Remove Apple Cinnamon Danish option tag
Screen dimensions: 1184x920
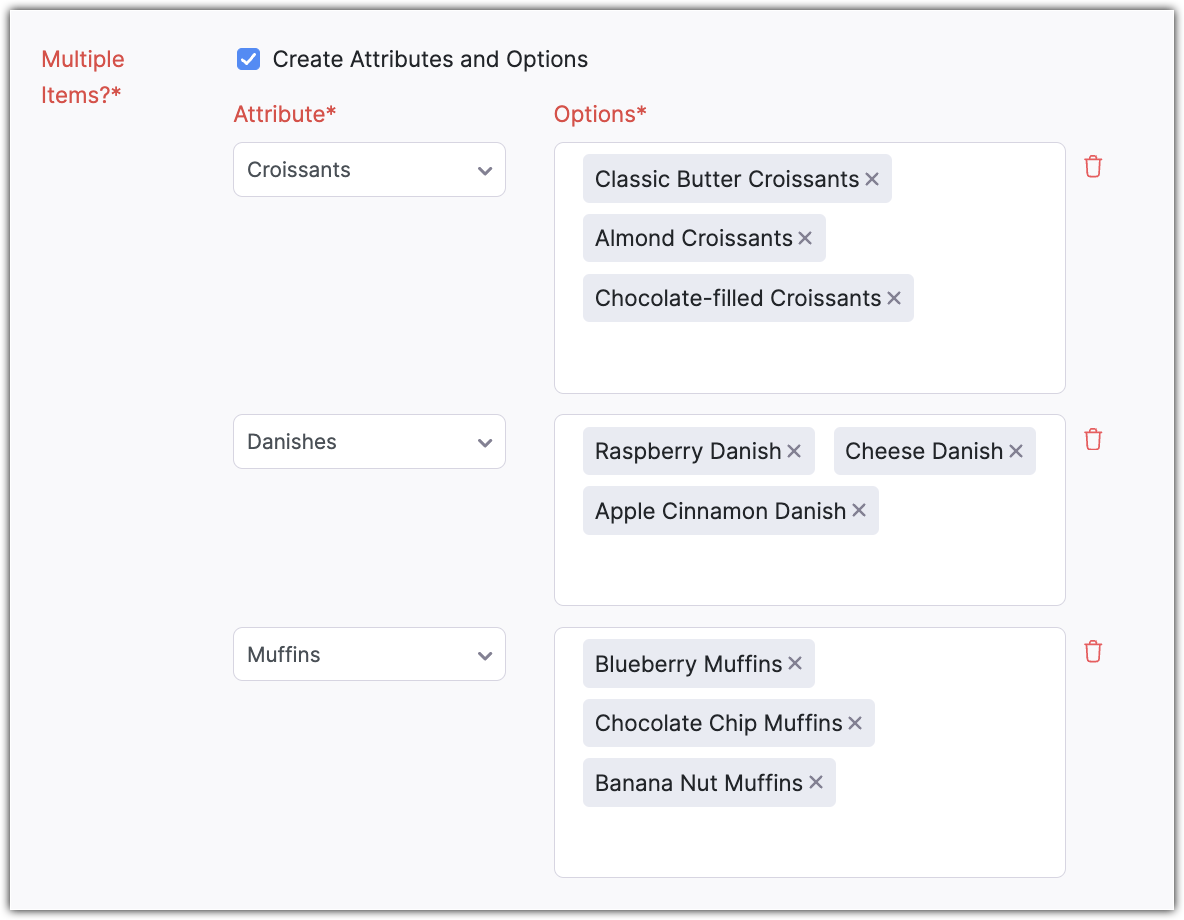click(859, 511)
